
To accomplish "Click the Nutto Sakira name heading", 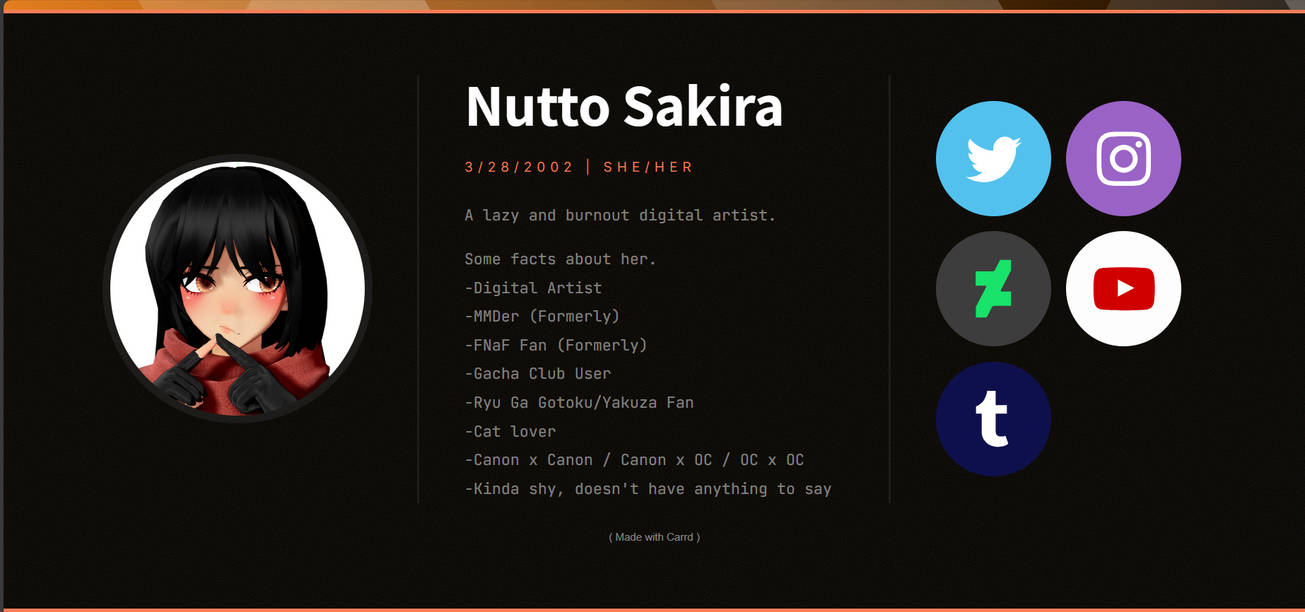I will (623, 107).
